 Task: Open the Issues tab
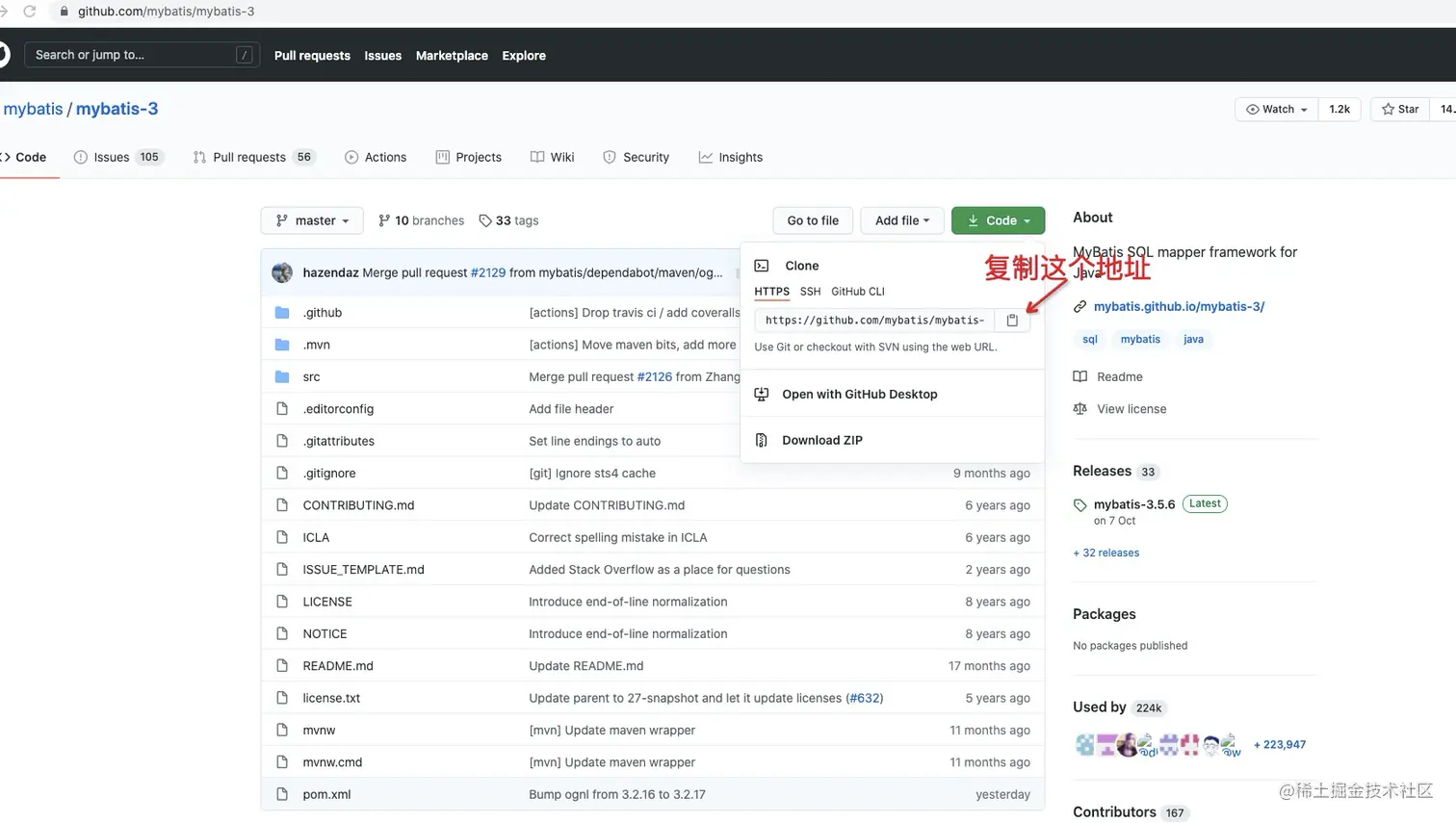tap(118, 157)
